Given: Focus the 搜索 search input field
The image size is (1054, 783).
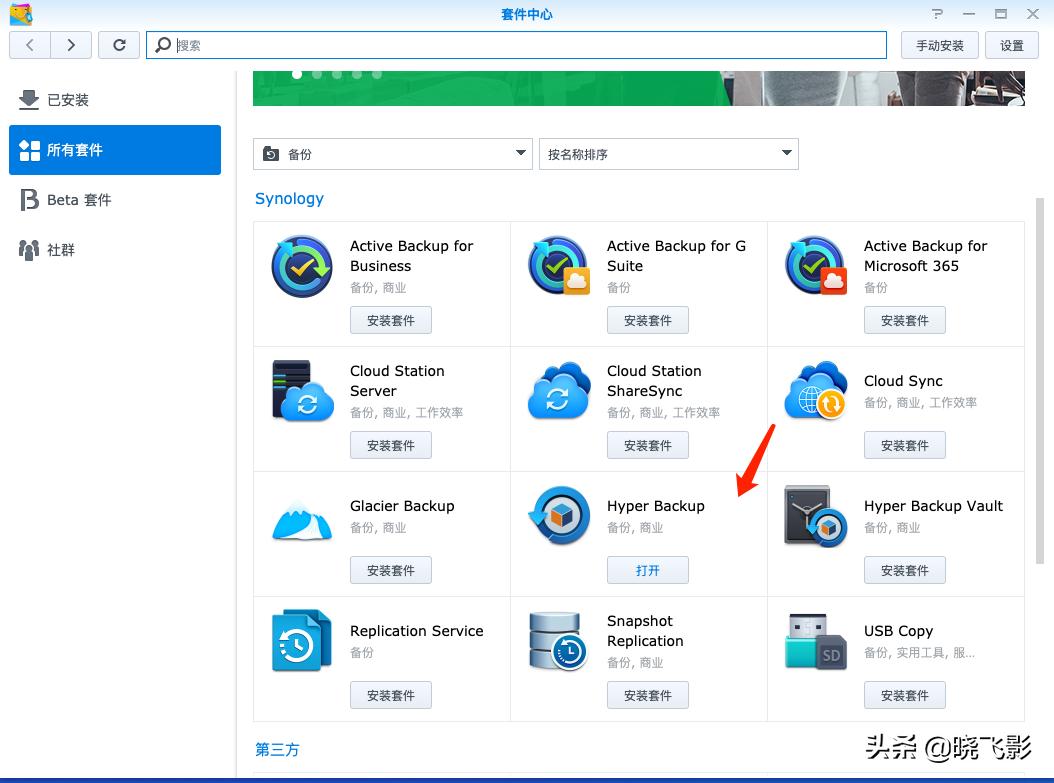Looking at the screenshot, I should point(516,45).
